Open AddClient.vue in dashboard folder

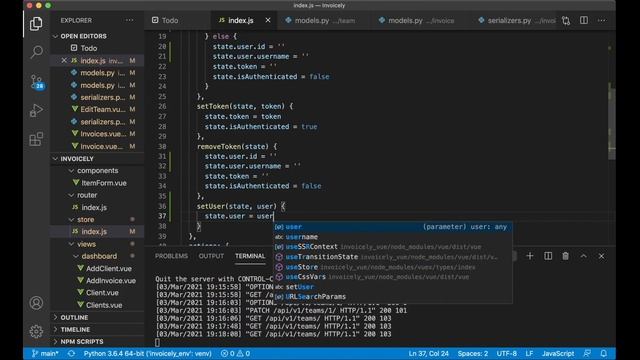(x=109, y=269)
